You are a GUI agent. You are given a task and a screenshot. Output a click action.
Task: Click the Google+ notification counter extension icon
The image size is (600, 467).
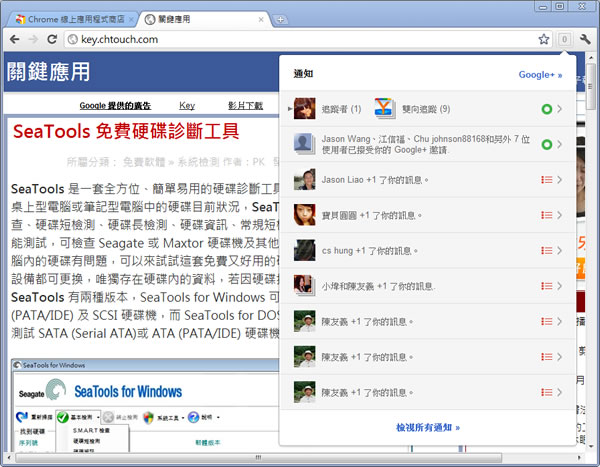[x=564, y=40]
